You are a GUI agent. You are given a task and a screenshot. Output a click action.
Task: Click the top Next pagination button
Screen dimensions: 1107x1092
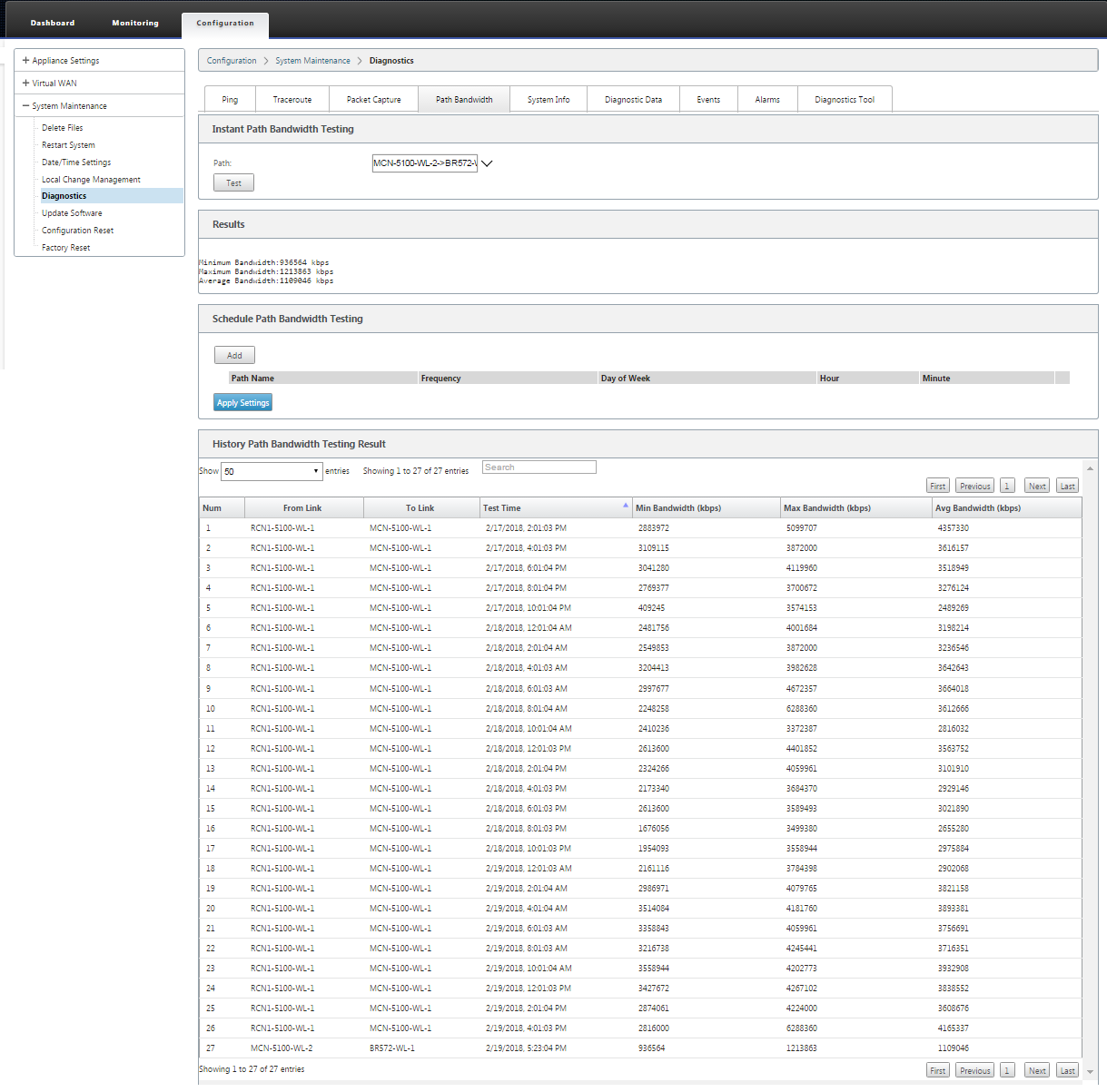[1037, 486]
